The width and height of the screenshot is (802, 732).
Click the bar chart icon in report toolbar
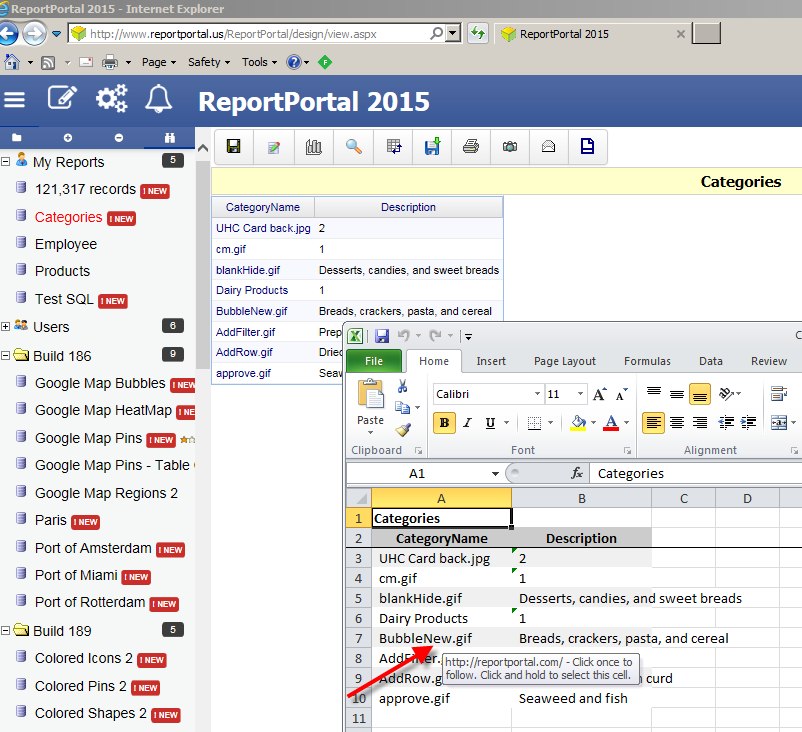point(314,147)
